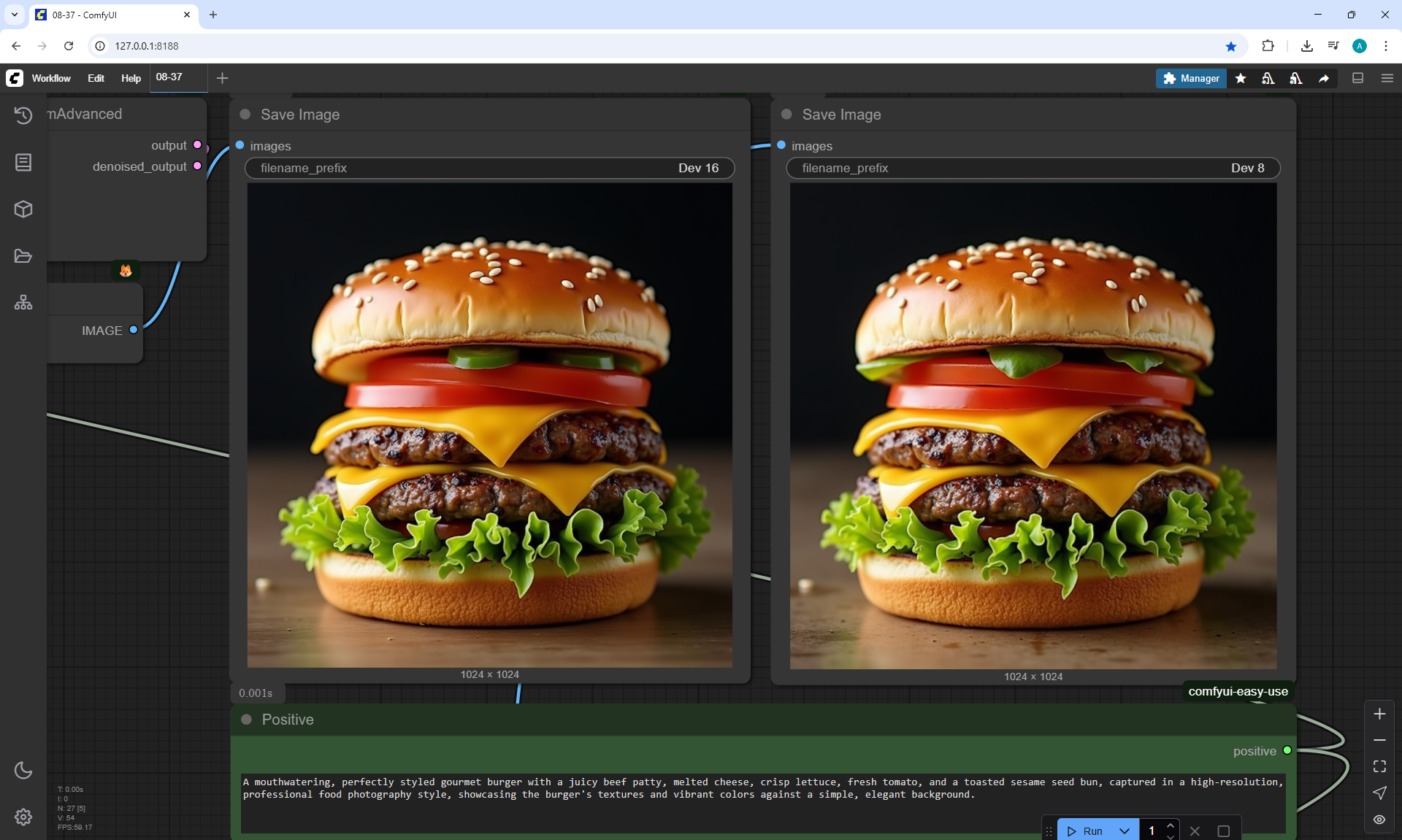The image size is (1402, 840).
Task: Edit the Dev 8 filename_prefix field
Action: click(x=1033, y=168)
